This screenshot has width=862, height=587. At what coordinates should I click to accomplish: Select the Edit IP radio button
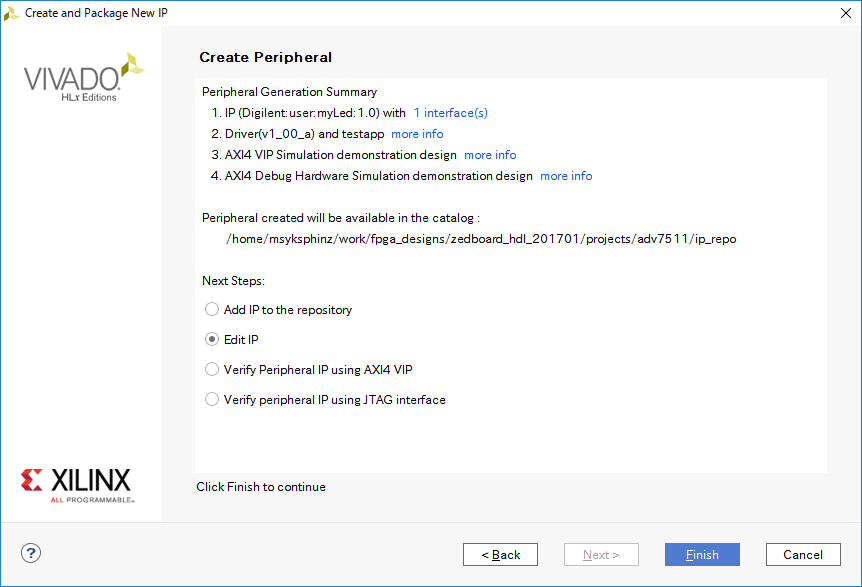point(212,339)
